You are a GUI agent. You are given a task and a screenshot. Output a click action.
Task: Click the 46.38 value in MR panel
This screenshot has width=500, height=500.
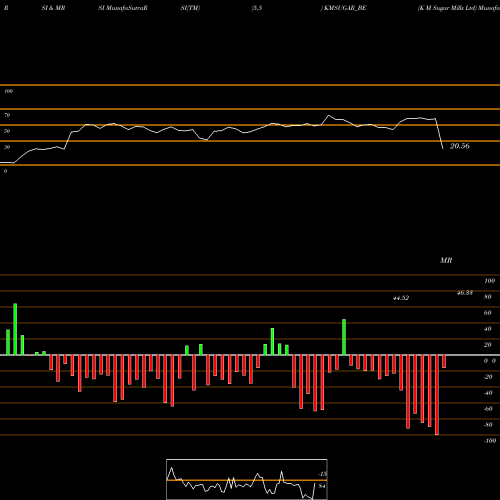coord(465,293)
